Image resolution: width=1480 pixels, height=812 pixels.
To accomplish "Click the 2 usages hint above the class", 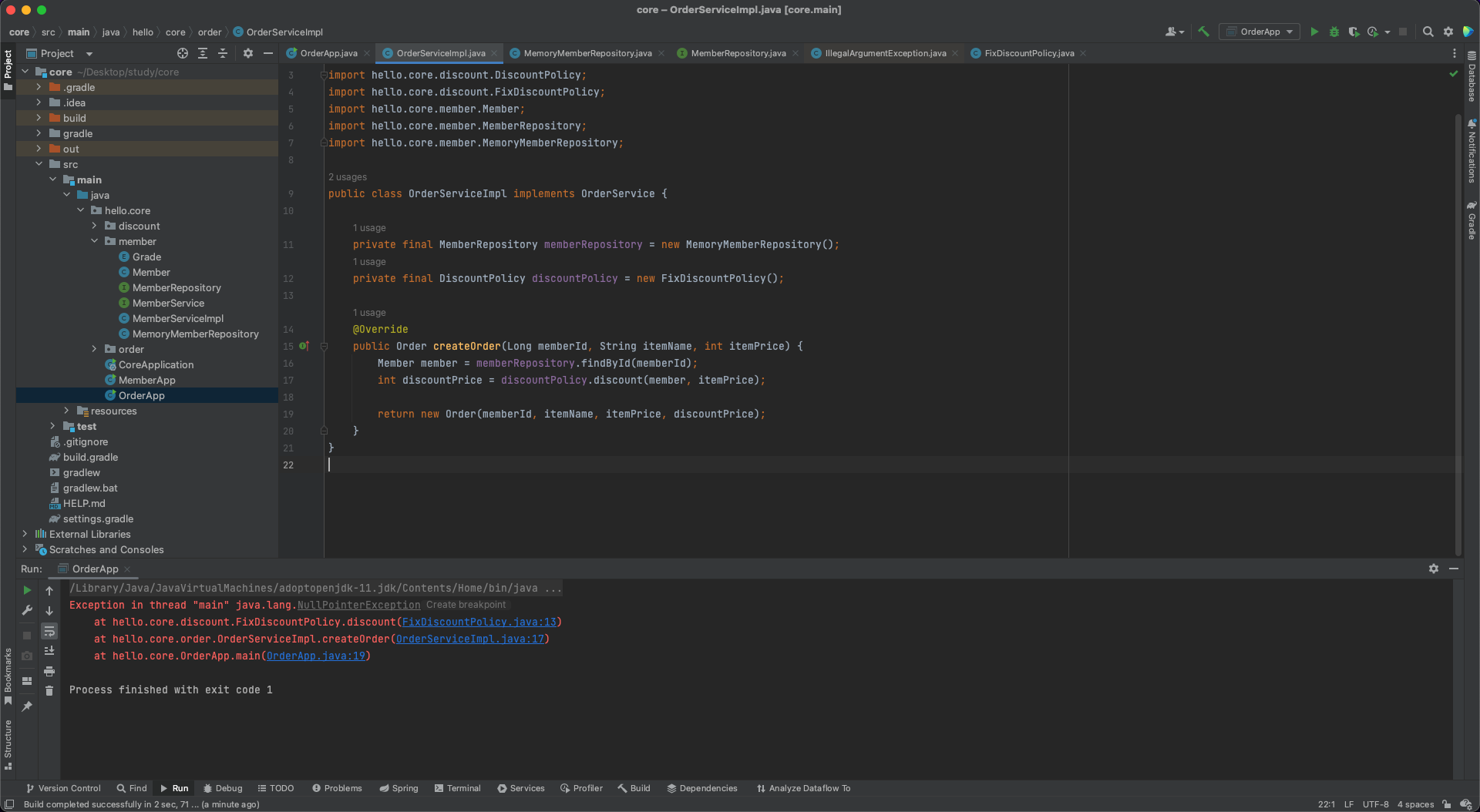I will point(348,177).
